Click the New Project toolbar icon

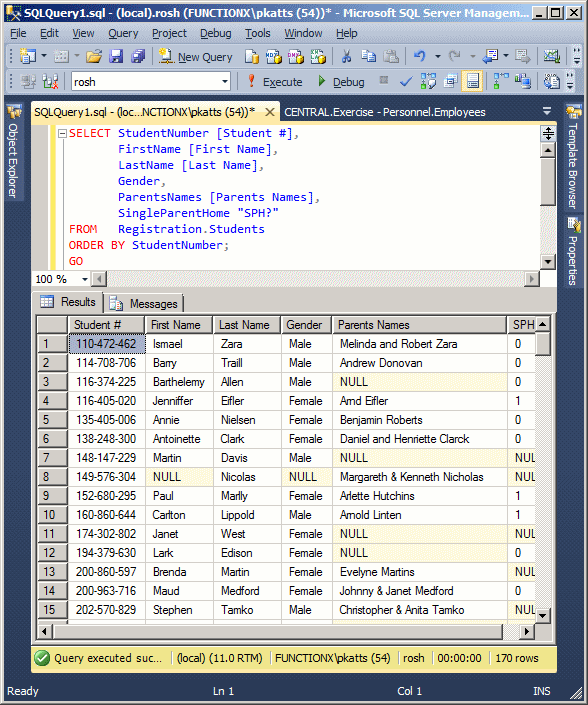pyautogui.click(x=28, y=57)
